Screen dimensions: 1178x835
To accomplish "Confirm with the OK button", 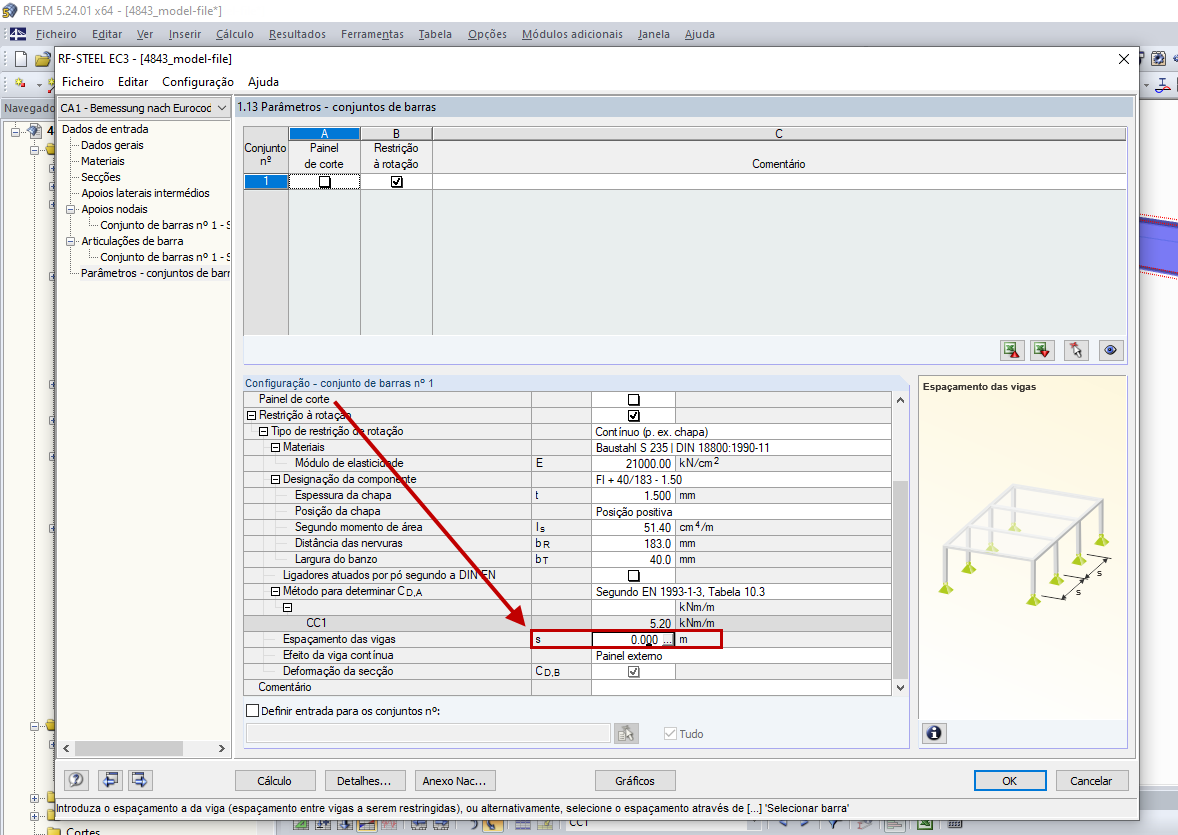I will point(1010,781).
